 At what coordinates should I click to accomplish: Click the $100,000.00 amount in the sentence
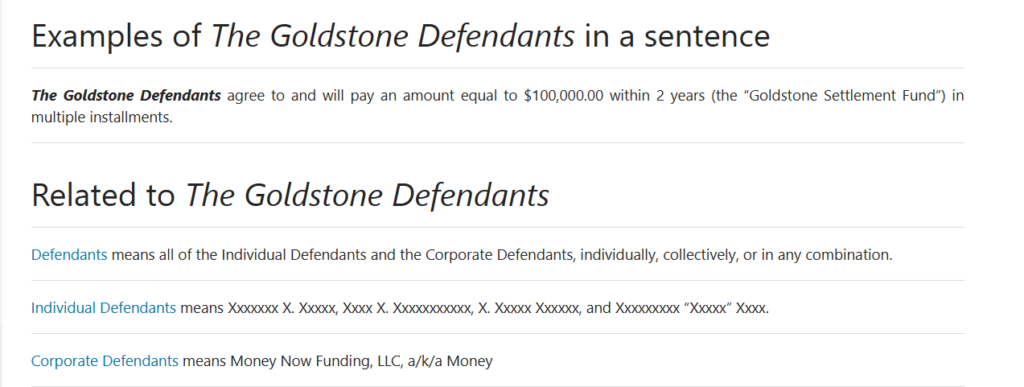click(564, 95)
